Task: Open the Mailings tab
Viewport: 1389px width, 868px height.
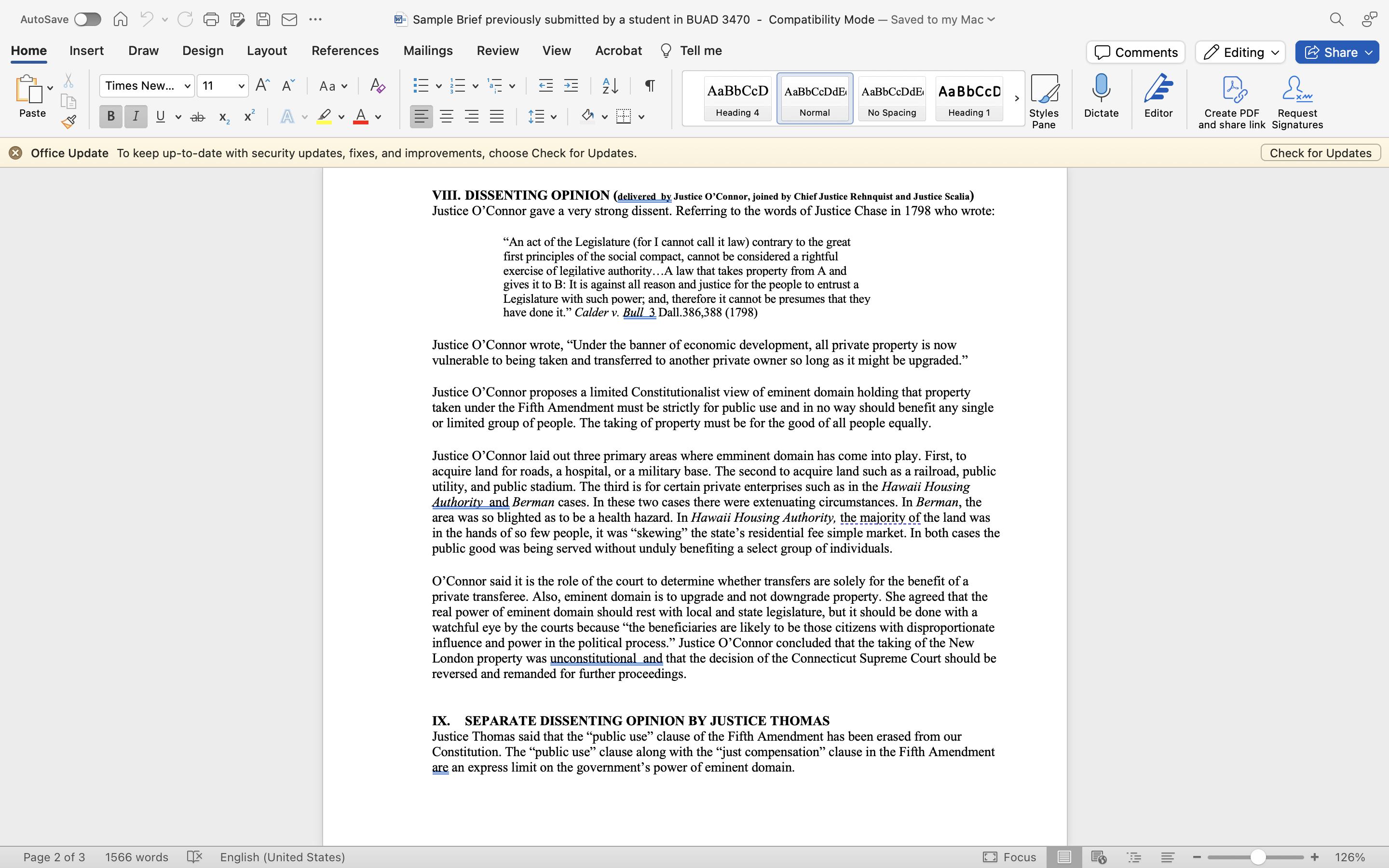Action: pyautogui.click(x=428, y=51)
